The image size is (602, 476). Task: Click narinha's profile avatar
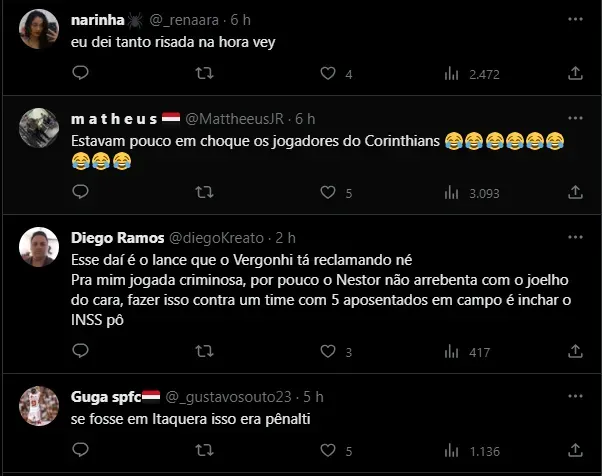38,27
